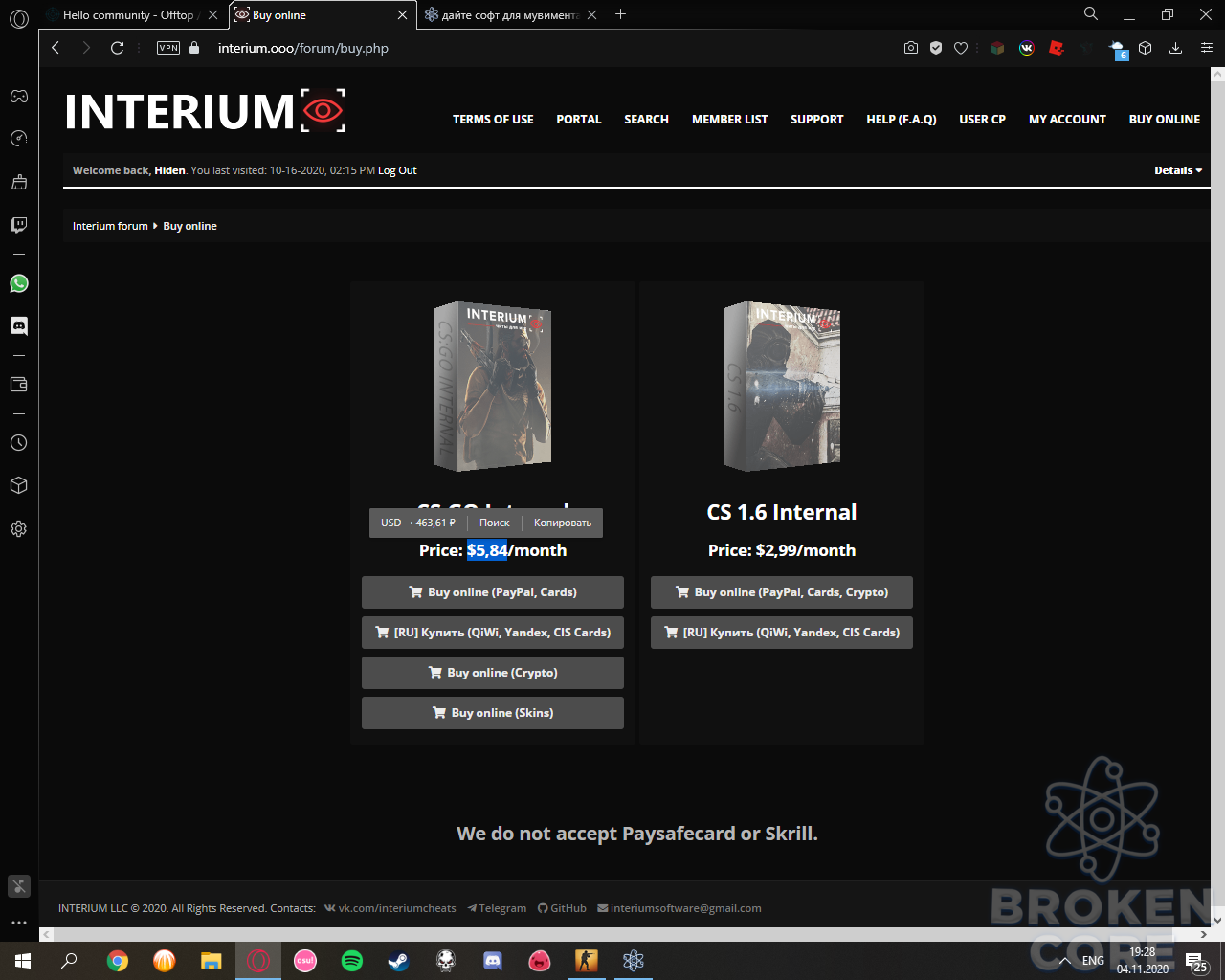Toggle the VPN badge in the address bar

tap(168, 48)
